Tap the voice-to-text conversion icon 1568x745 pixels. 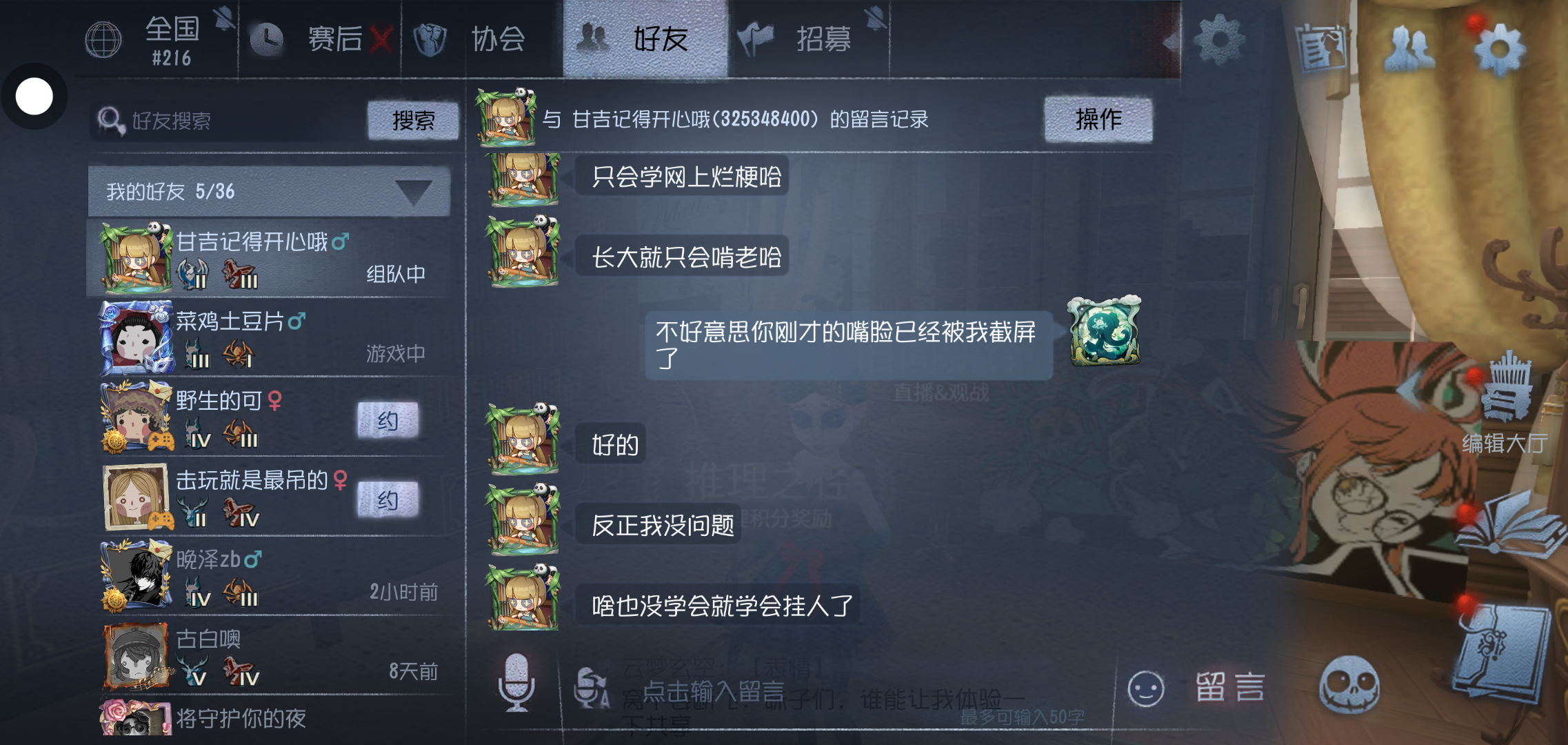coord(592,686)
